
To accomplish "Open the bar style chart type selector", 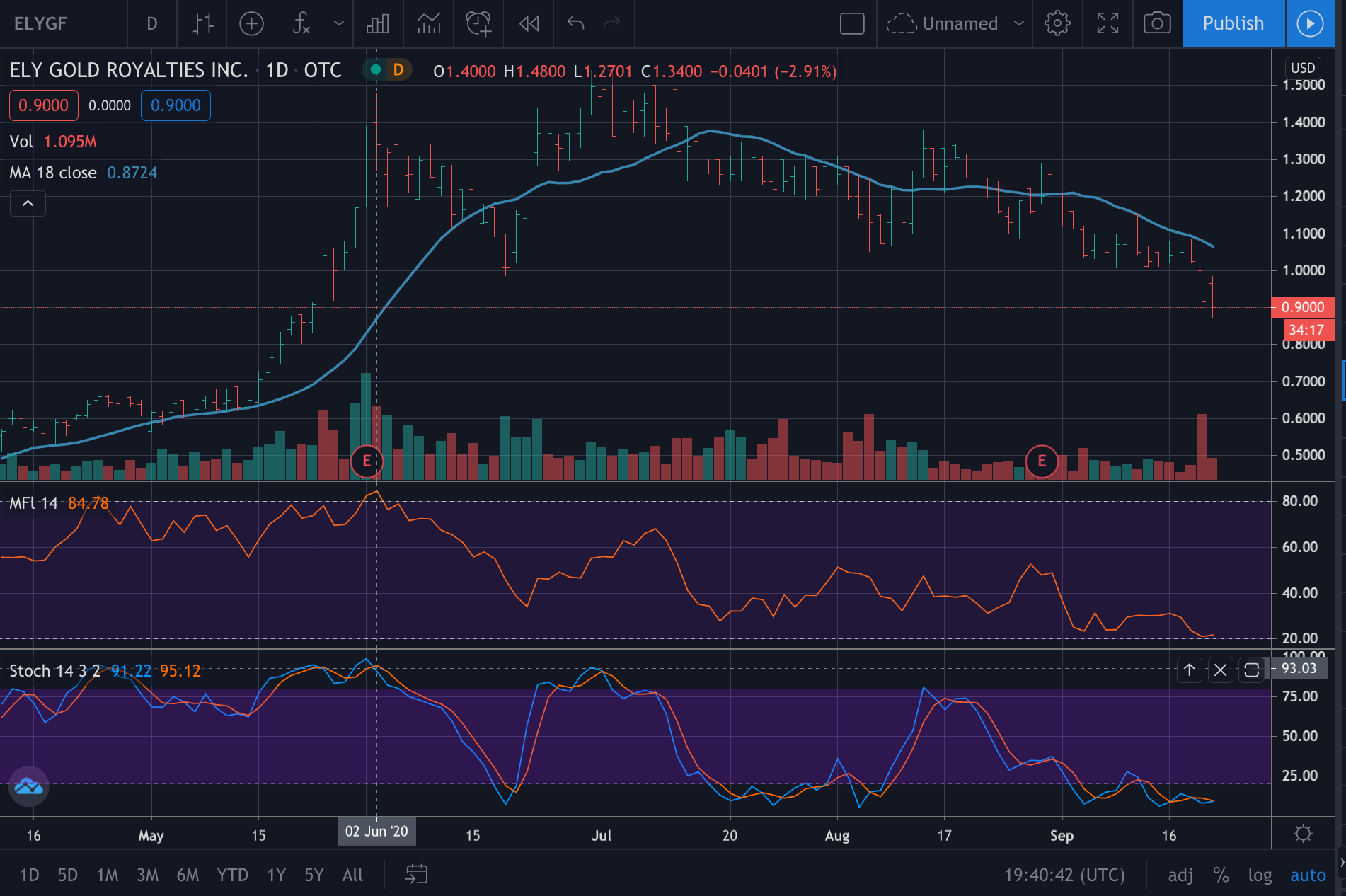I will click(203, 24).
